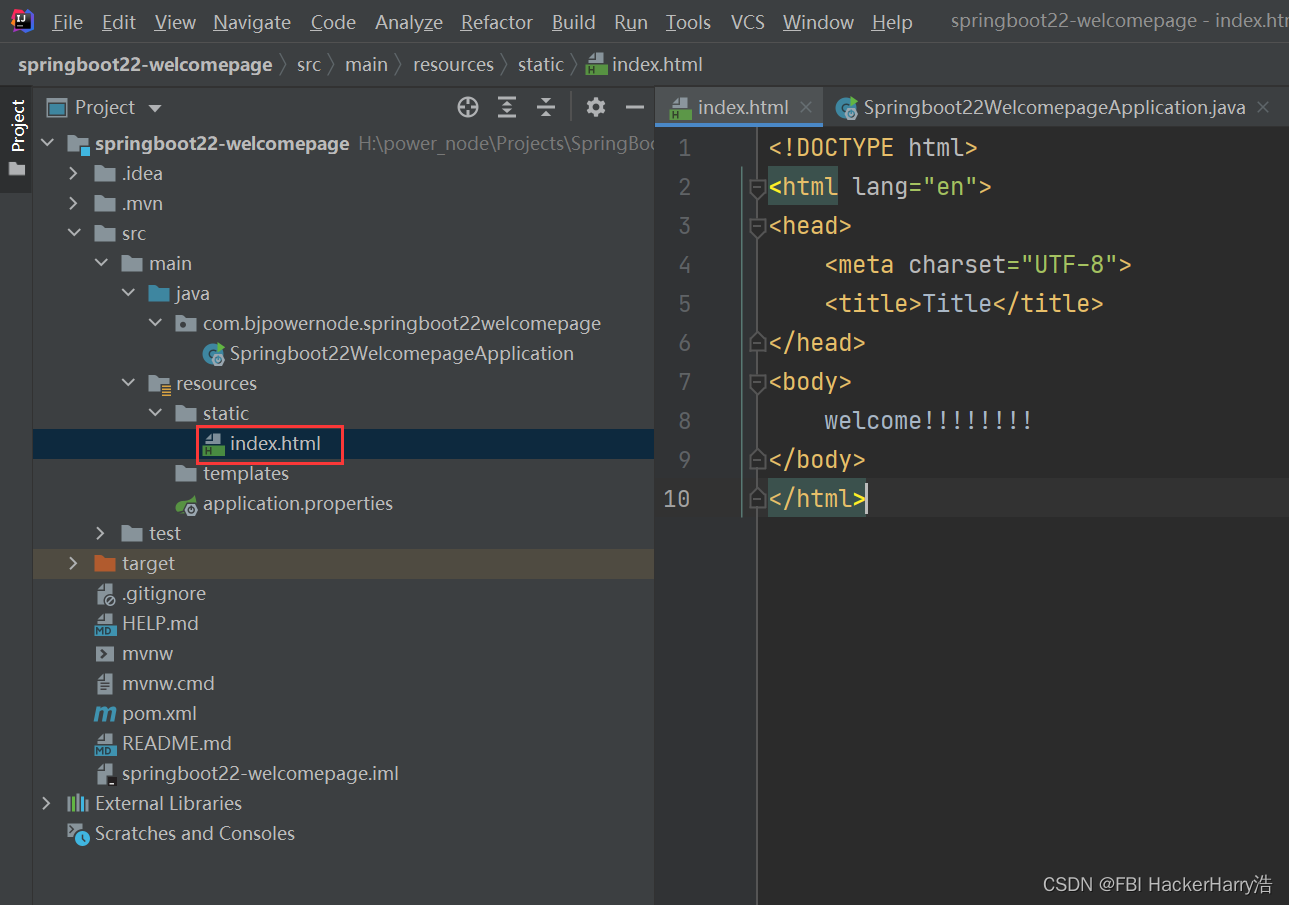Click the Expand All icon in Project panel

coord(507,107)
